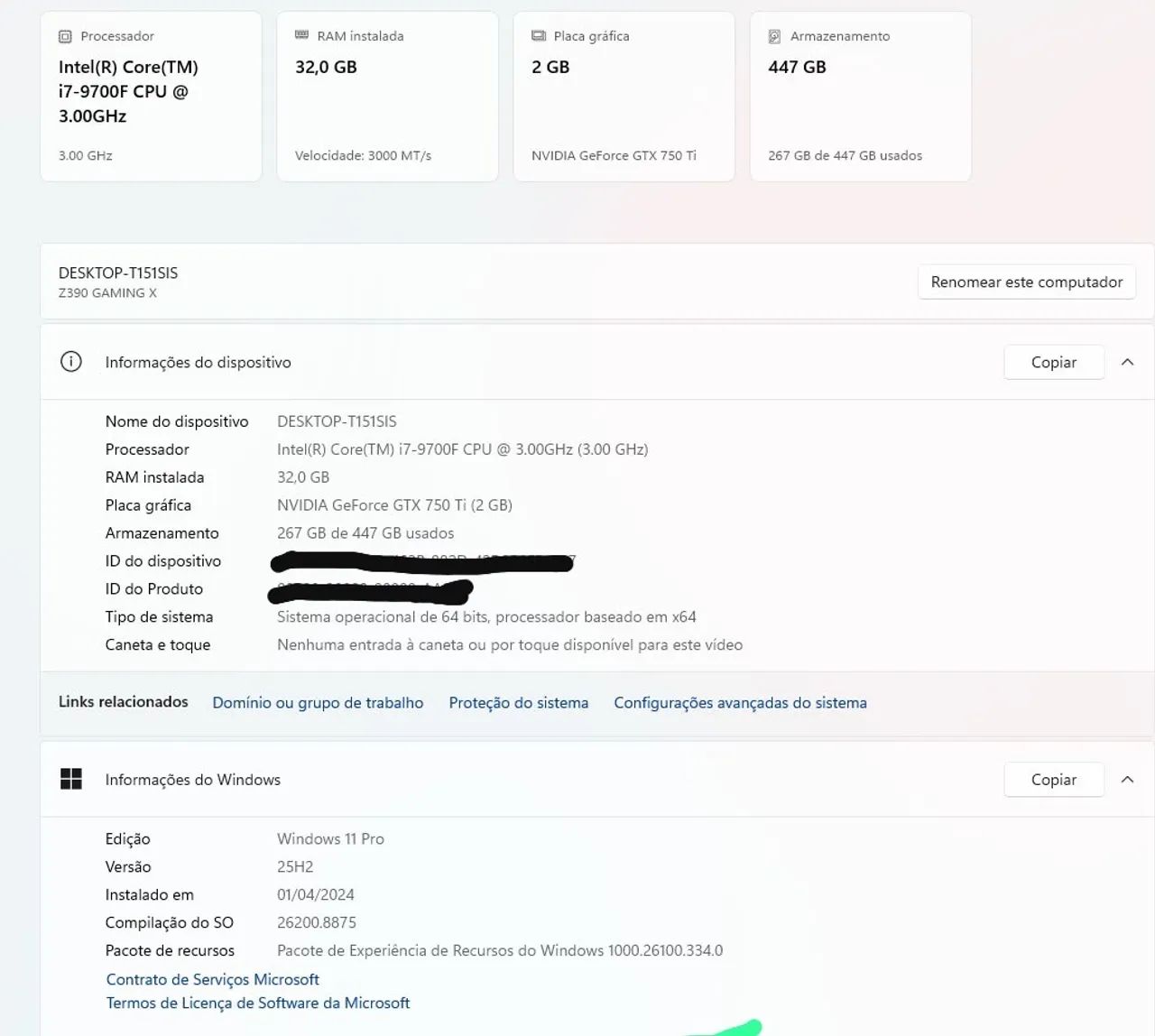
Task: Click the Pacote de Experiência de Recursos value
Action: click(500, 950)
